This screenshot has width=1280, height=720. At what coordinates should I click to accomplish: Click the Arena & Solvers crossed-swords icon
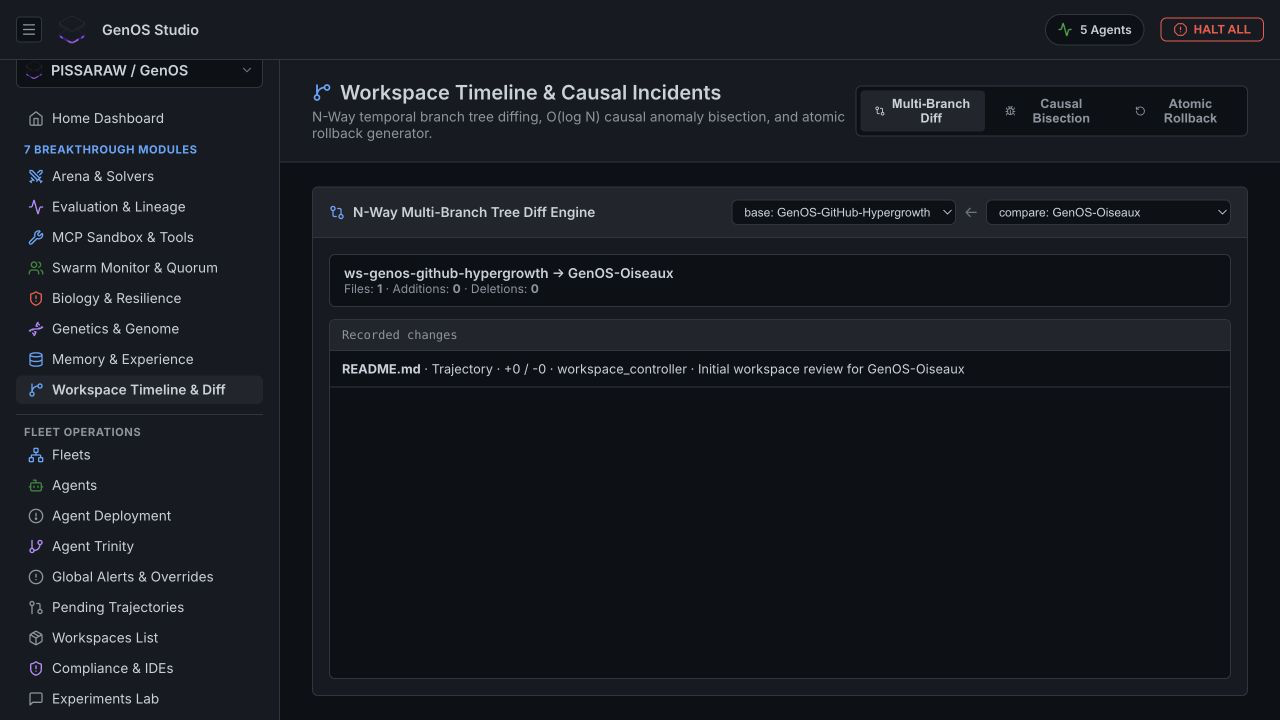pyautogui.click(x=36, y=176)
